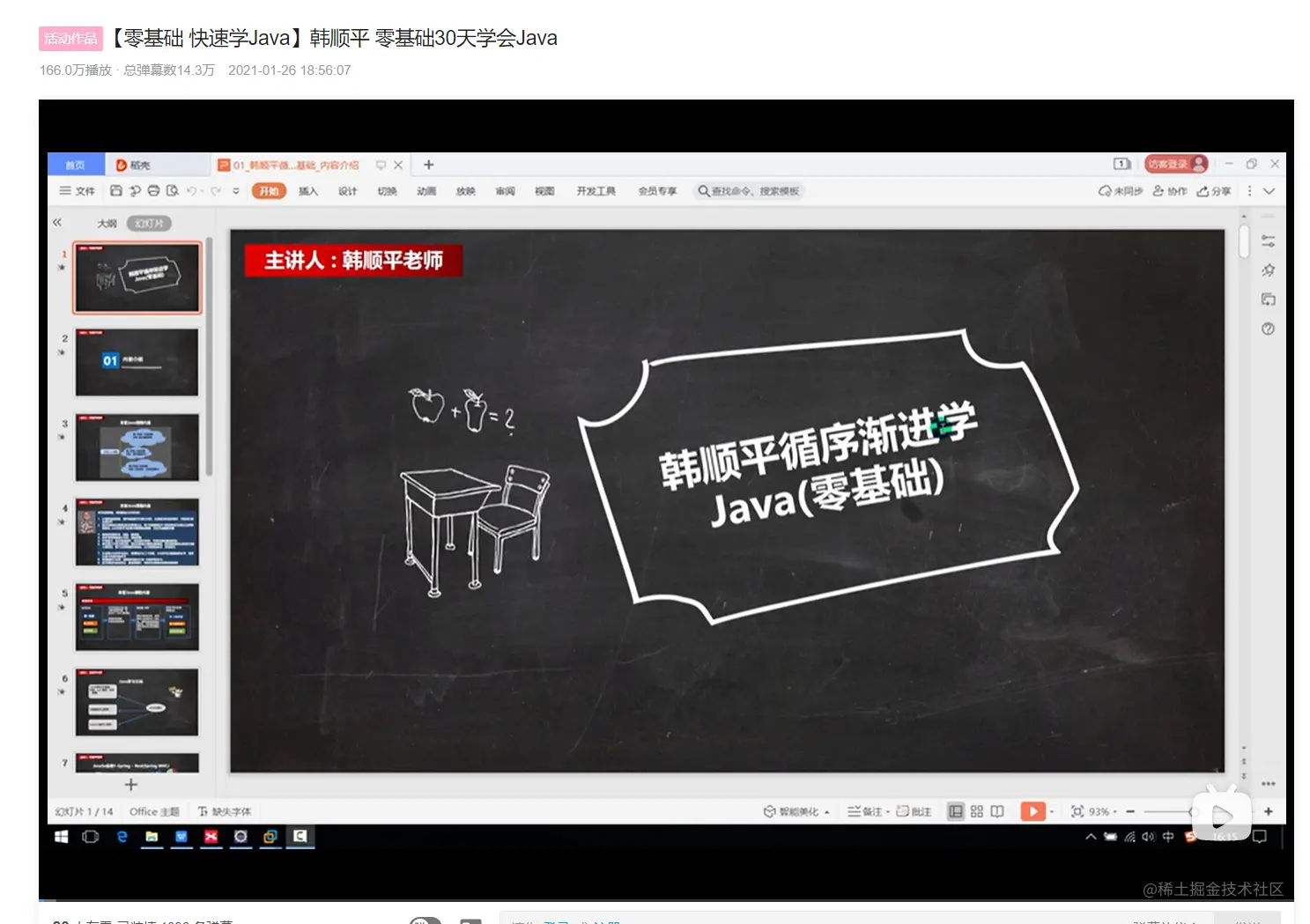The width and height of the screenshot is (1310, 924).
Task: Switch to the 幻灯片 slides view
Action: coord(149,224)
